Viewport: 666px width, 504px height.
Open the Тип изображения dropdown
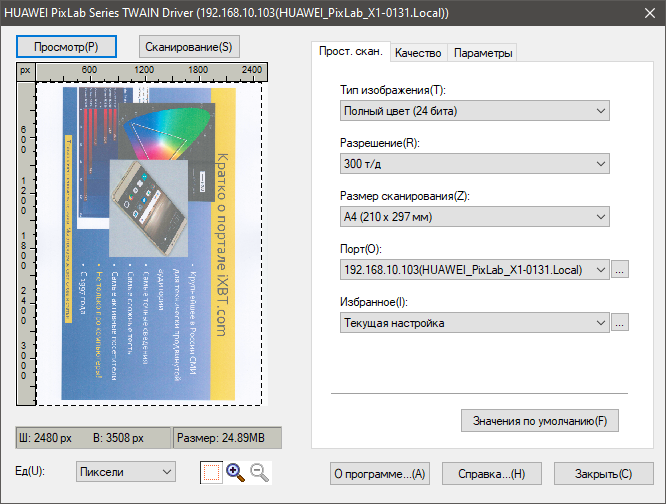474,111
